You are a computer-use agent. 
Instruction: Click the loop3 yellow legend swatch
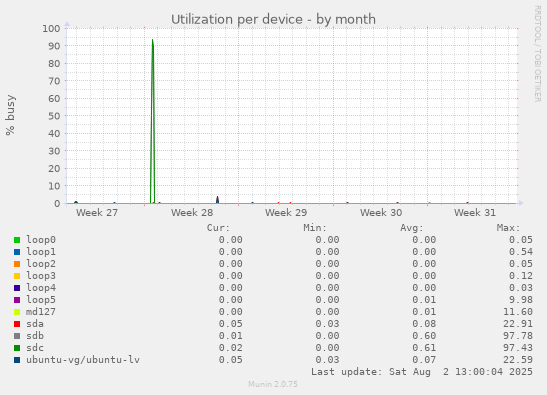[x=17, y=276]
